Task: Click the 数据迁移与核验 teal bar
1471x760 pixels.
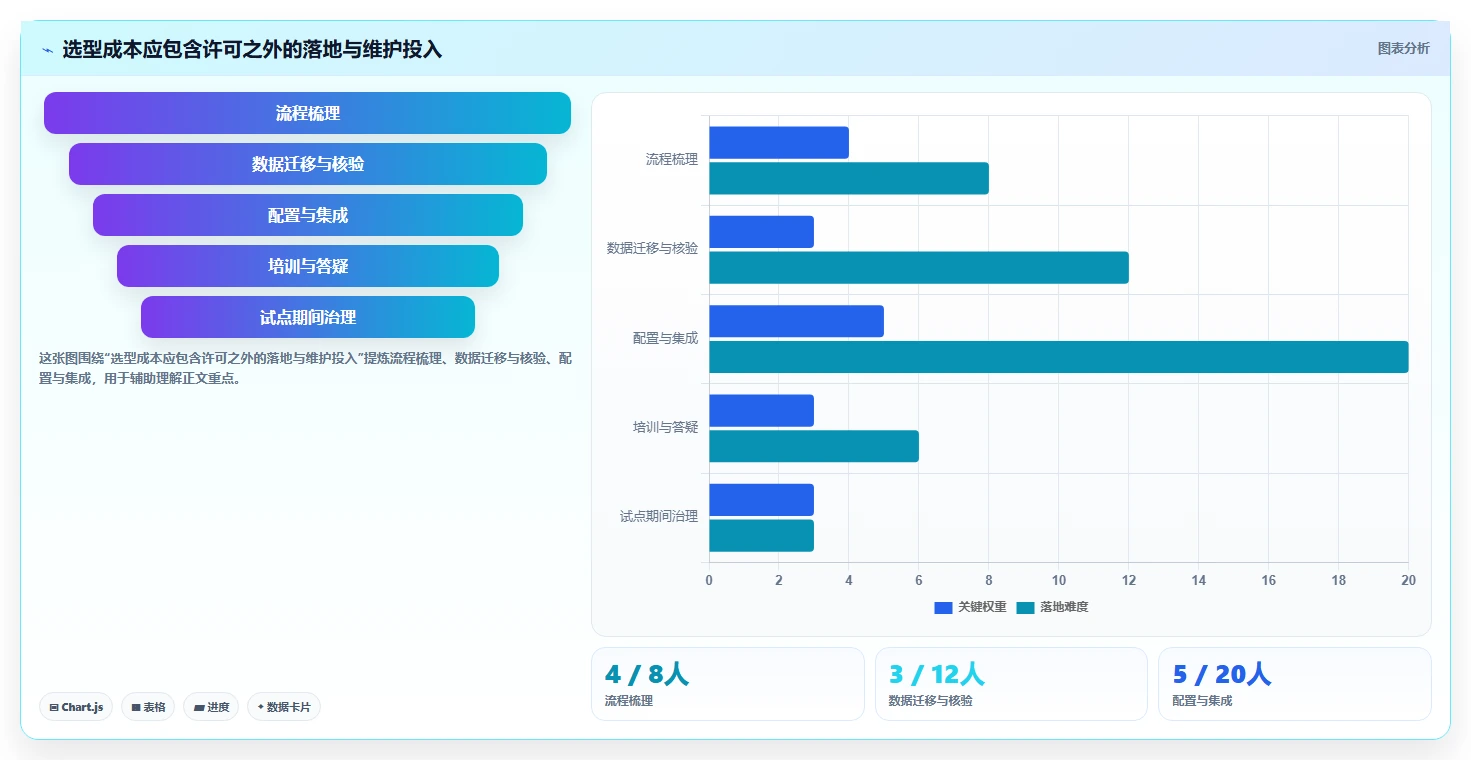Action: pyautogui.click(x=919, y=267)
